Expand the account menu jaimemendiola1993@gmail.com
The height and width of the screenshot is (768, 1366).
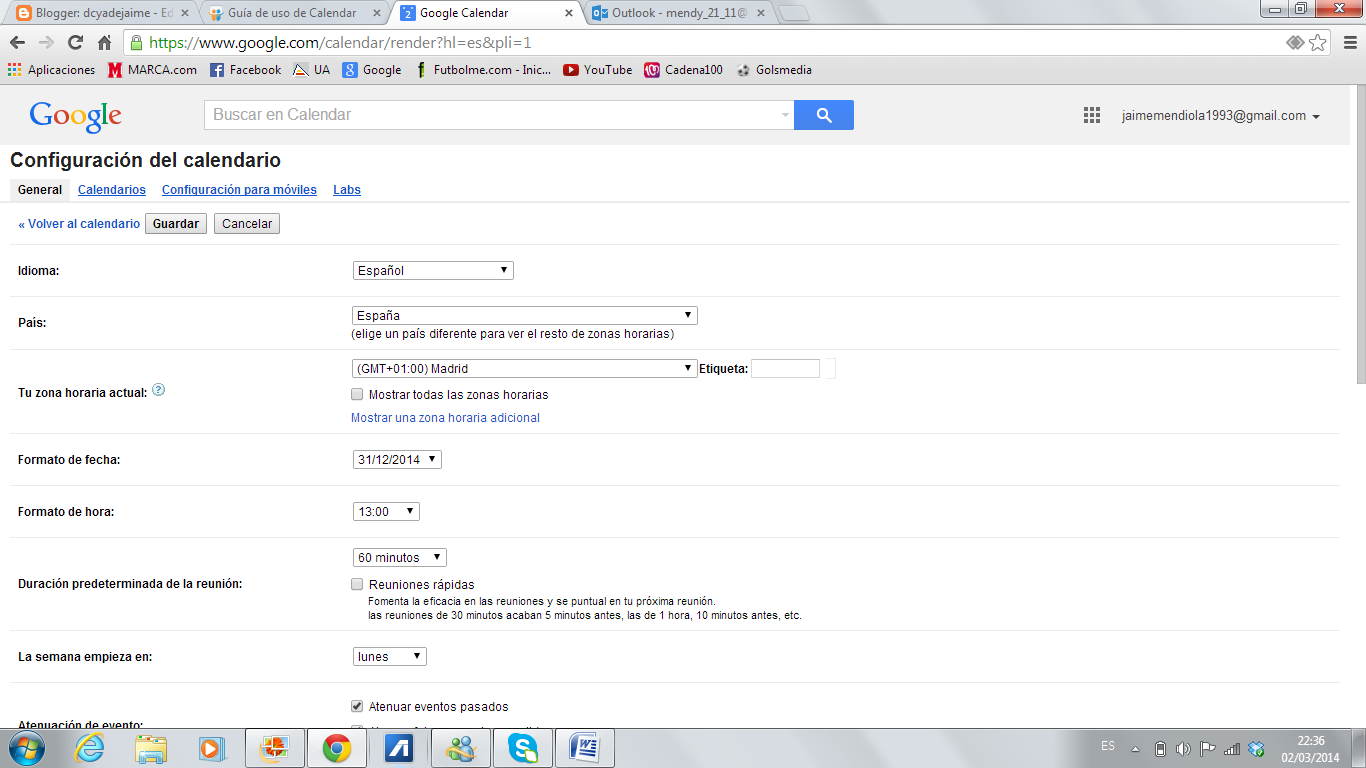click(1221, 116)
